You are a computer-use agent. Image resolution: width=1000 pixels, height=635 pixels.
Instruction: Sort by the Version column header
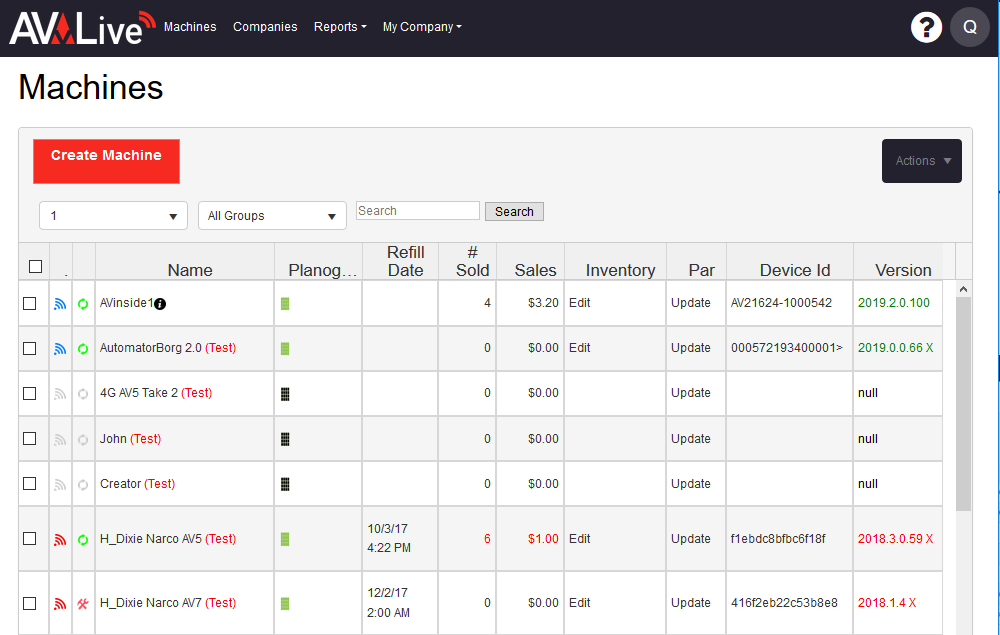pos(903,270)
